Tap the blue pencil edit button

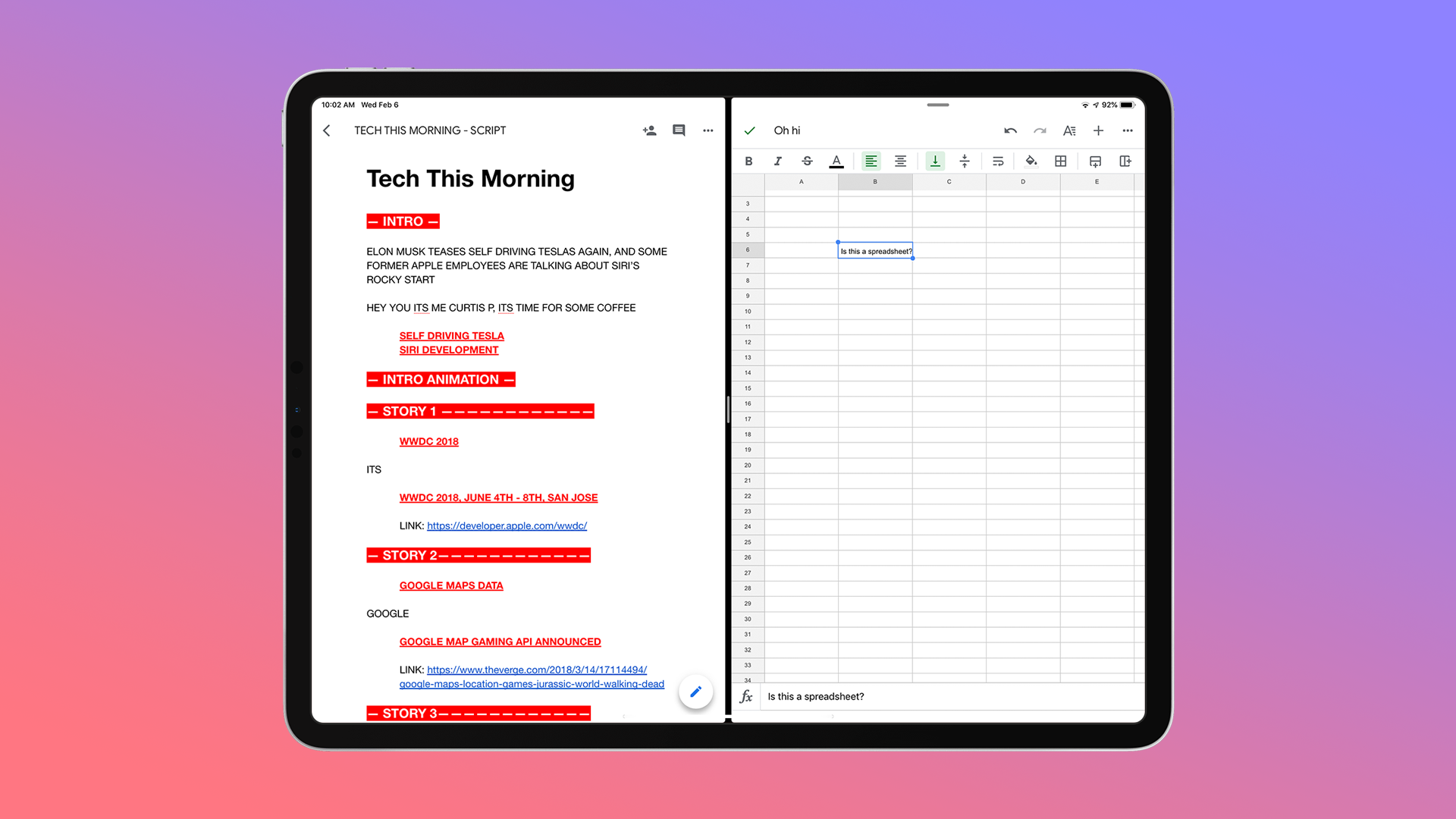point(695,692)
